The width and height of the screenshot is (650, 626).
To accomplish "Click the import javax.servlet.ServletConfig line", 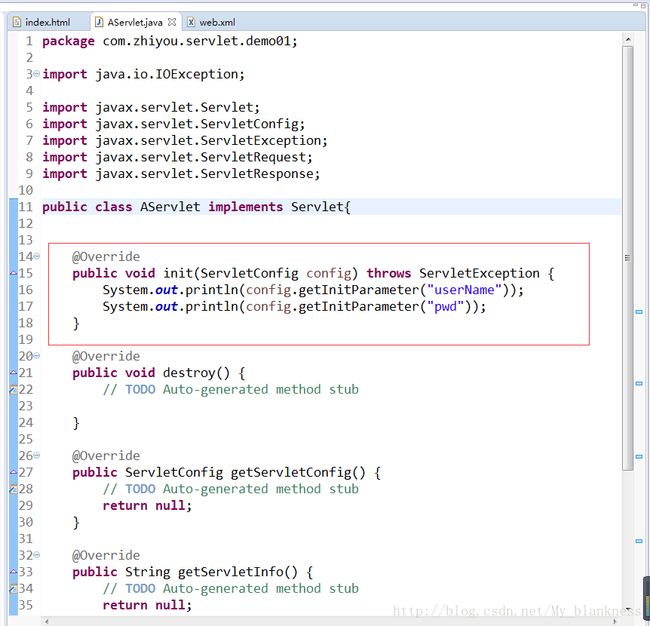I will click(x=174, y=124).
